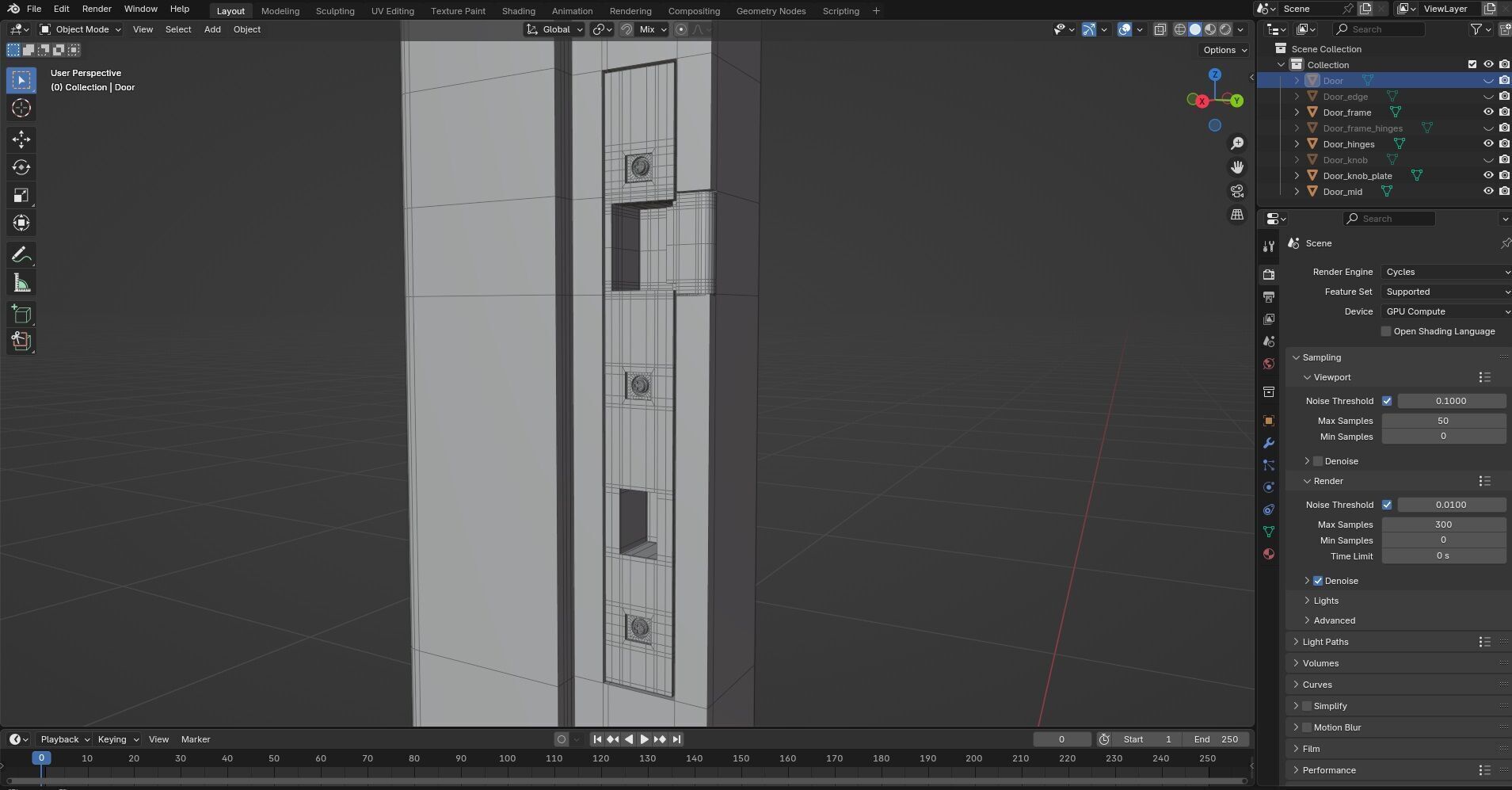This screenshot has height=790, width=1512.
Task: Hide Door_frame in viewport
Action: tap(1488, 113)
